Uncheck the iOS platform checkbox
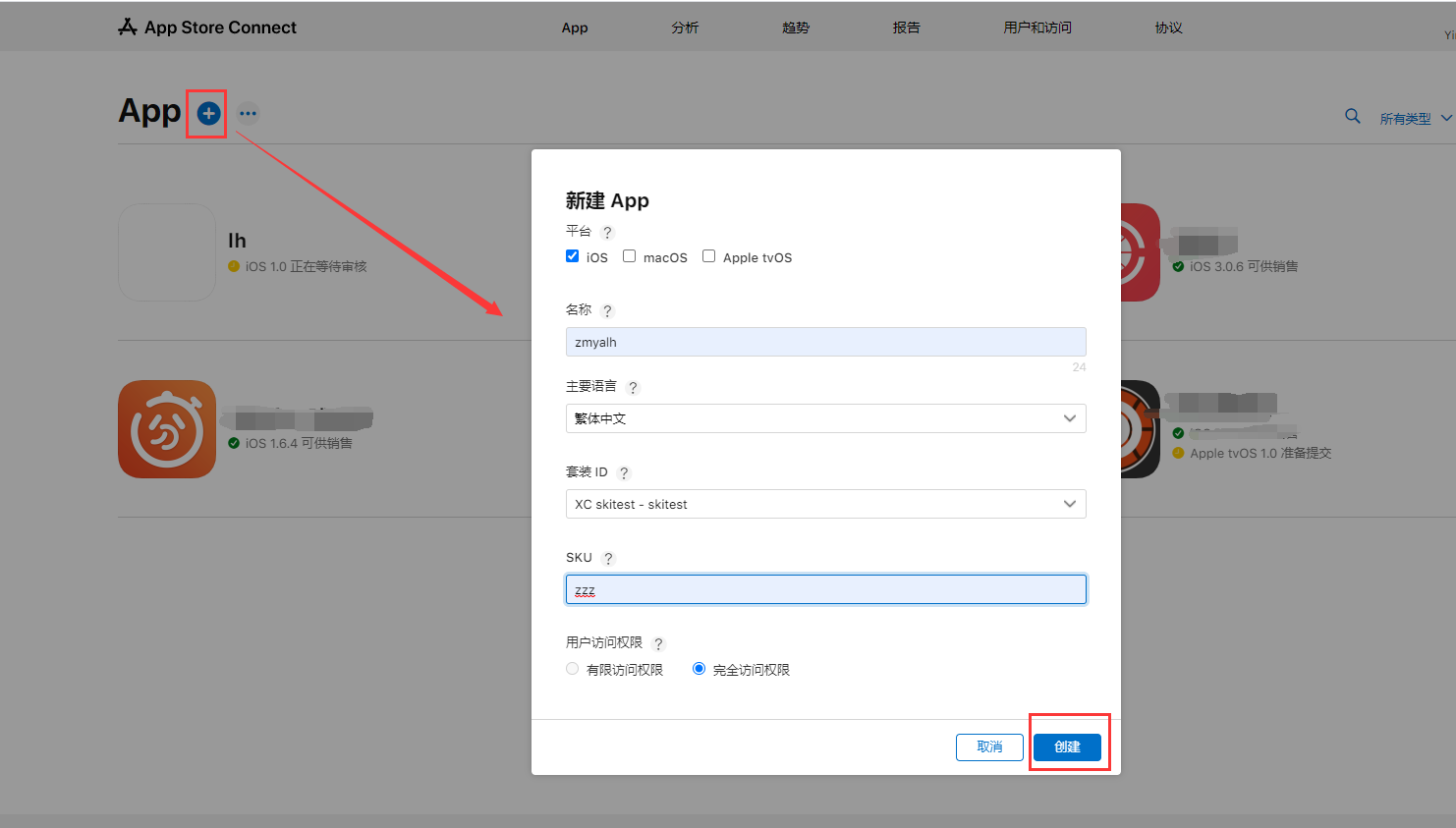Viewport: 1456px width, 828px height. pos(573,256)
